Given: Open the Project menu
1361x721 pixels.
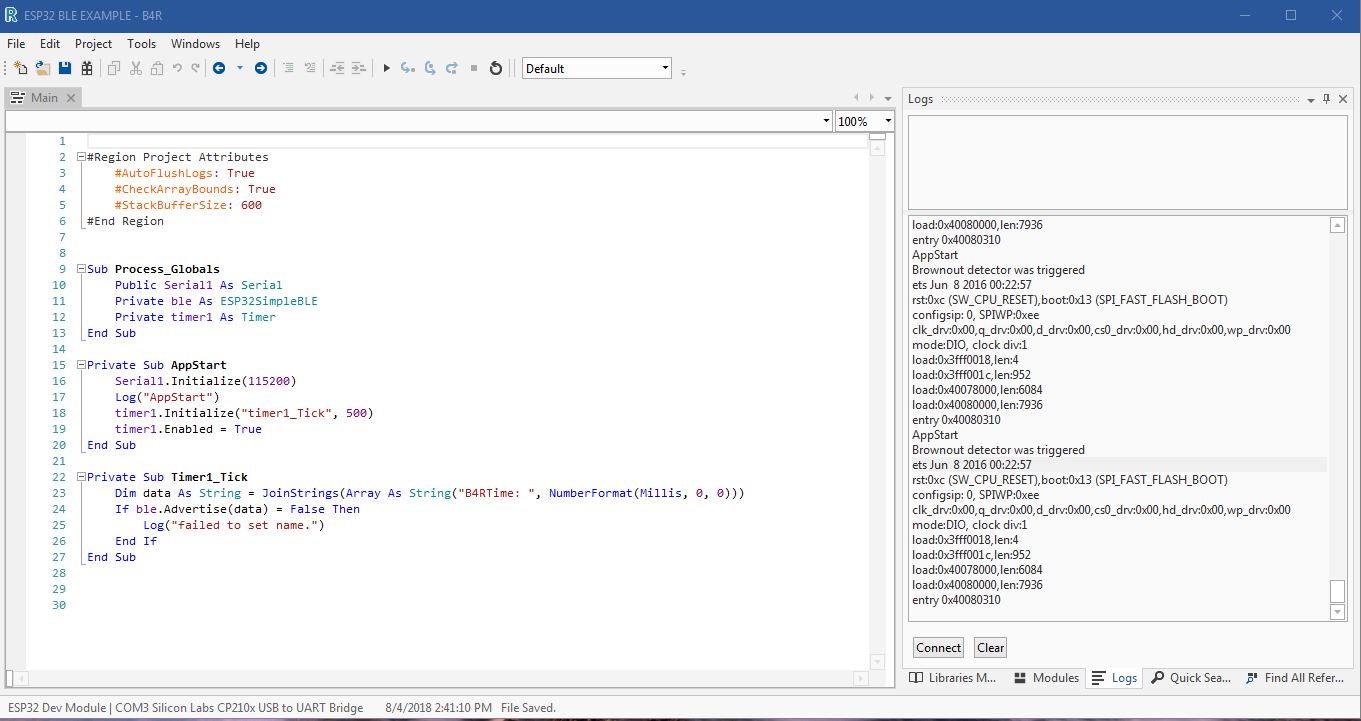Looking at the screenshot, I should [93, 43].
